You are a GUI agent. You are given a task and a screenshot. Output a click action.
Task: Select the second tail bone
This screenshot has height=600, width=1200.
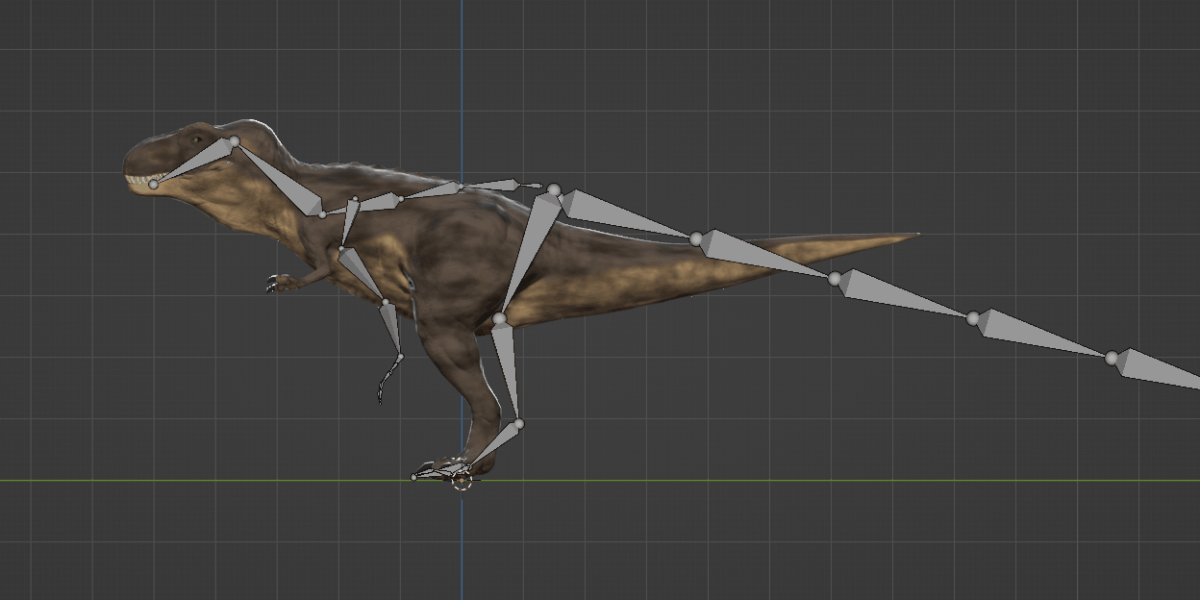click(765, 253)
